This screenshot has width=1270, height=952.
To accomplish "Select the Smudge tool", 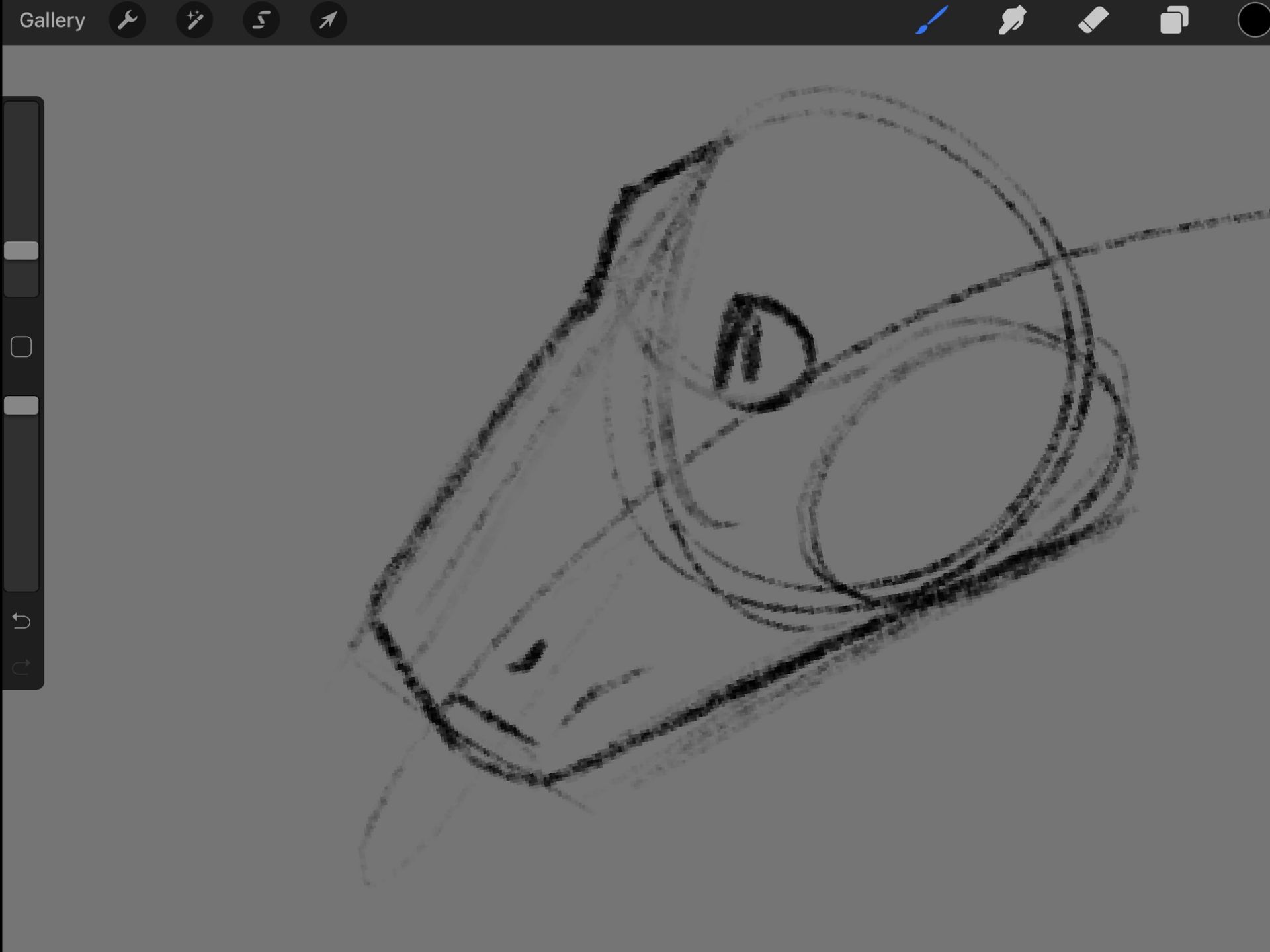I will click(1013, 20).
